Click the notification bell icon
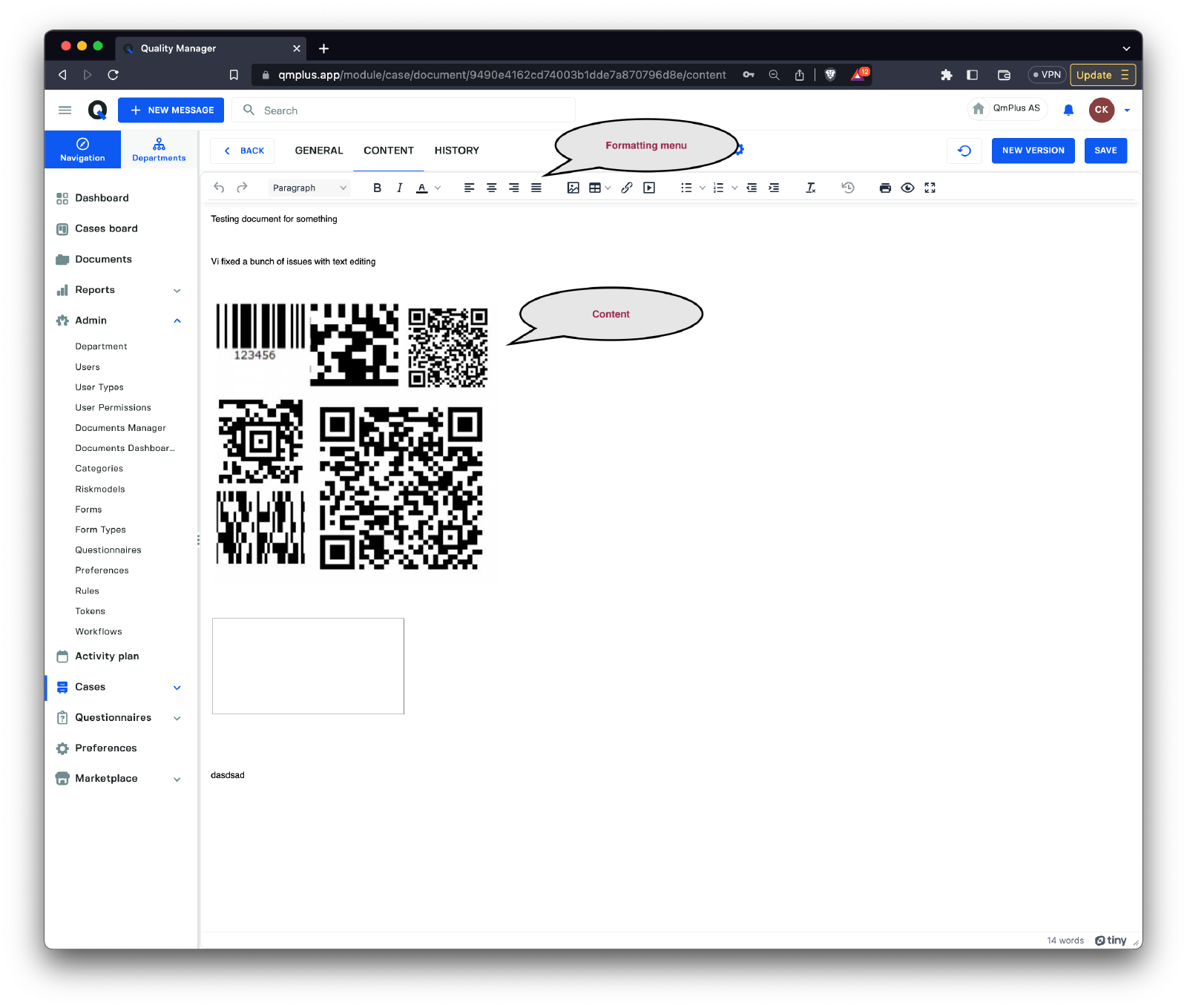Screen dimensions: 1187x1008 (1068, 110)
